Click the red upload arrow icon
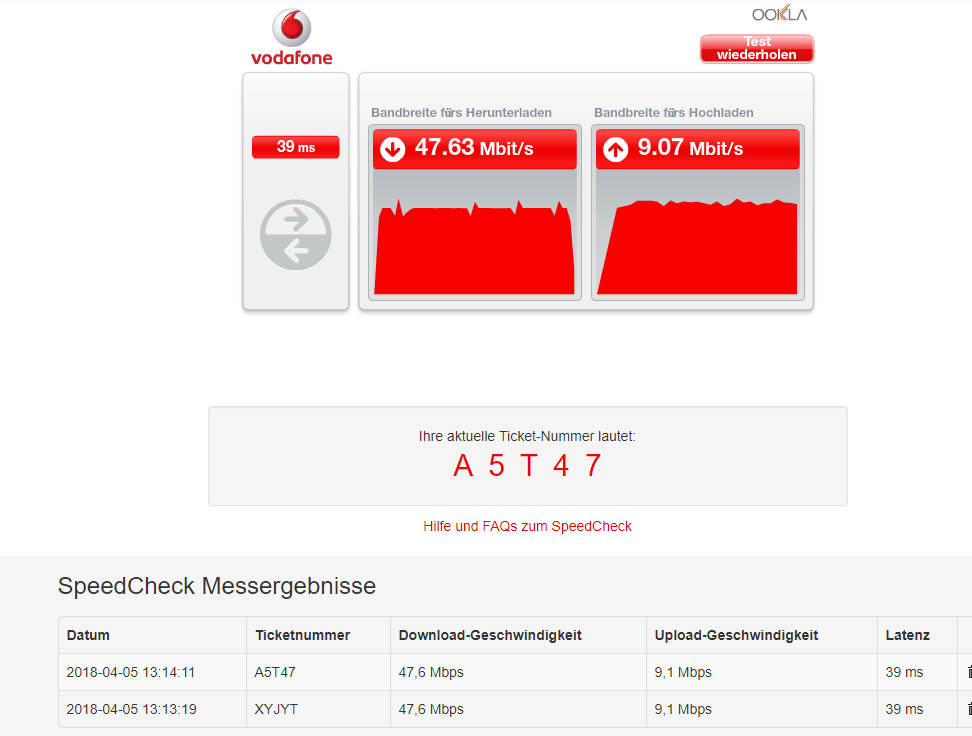This screenshot has height=736, width=972. (x=614, y=149)
